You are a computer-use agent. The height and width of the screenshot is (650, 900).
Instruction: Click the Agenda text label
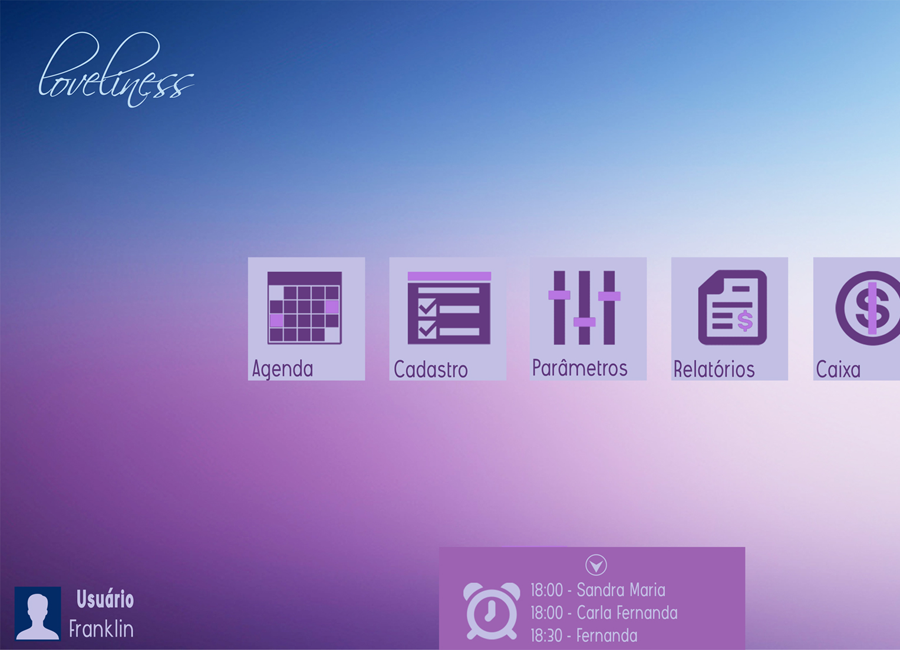coord(282,369)
